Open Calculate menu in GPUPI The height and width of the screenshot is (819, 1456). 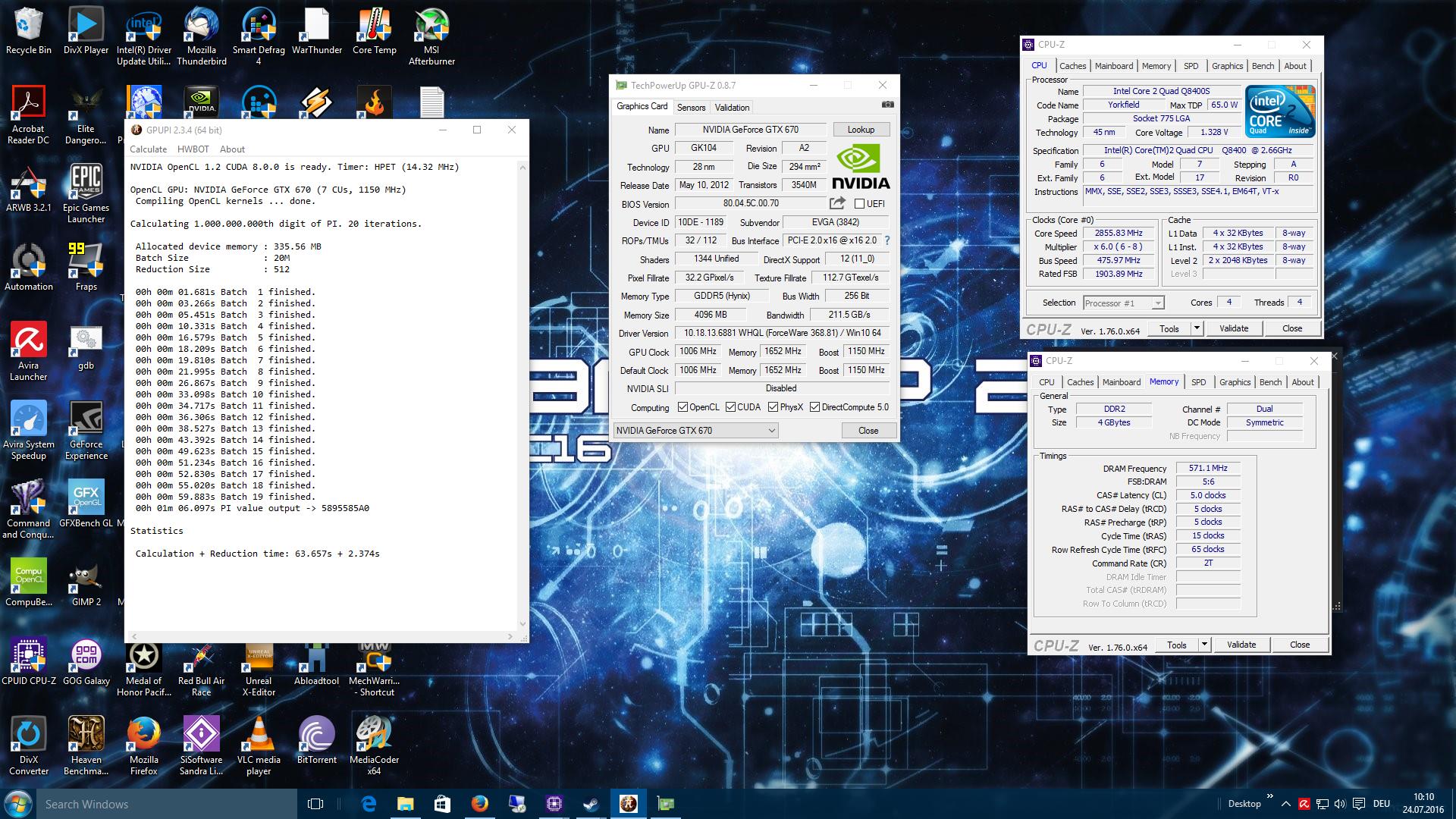[x=148, y=149]
